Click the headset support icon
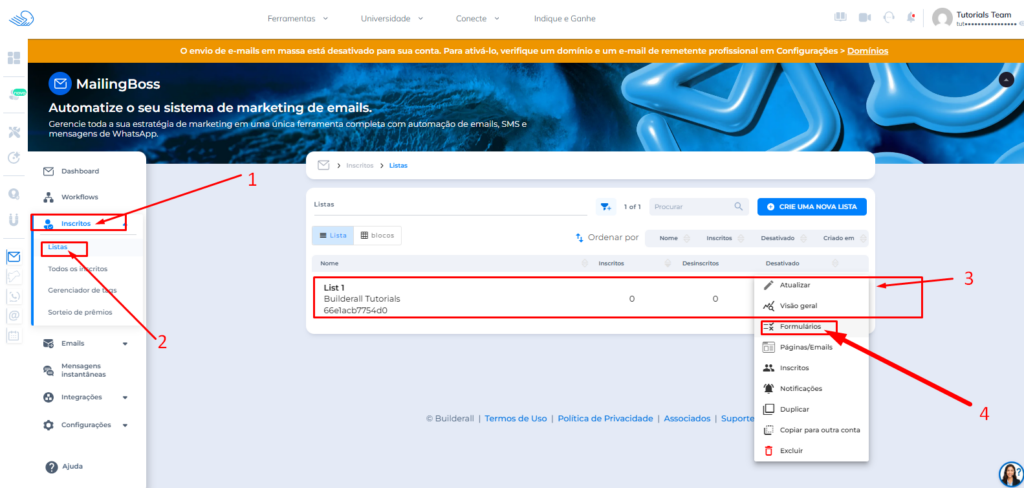This screenshot has height=488, width=1024. point(888,18)
